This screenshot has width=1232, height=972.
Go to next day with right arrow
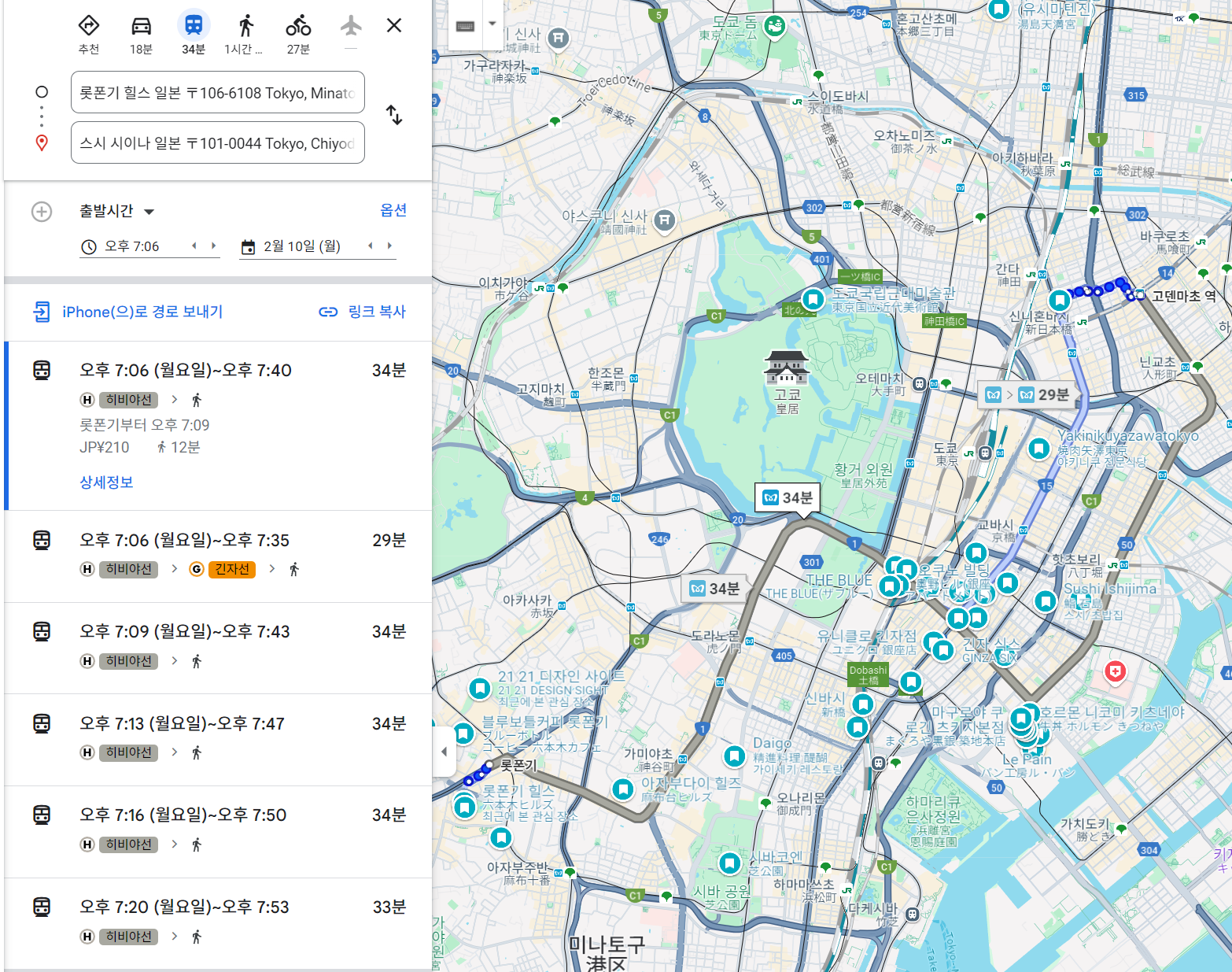tap(389, 246)
